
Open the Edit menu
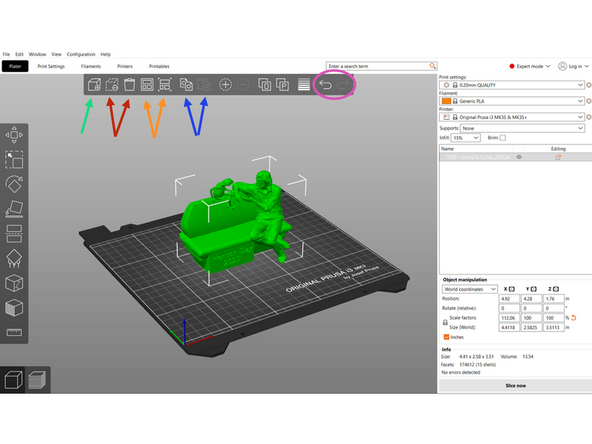[x=19, y=54]
